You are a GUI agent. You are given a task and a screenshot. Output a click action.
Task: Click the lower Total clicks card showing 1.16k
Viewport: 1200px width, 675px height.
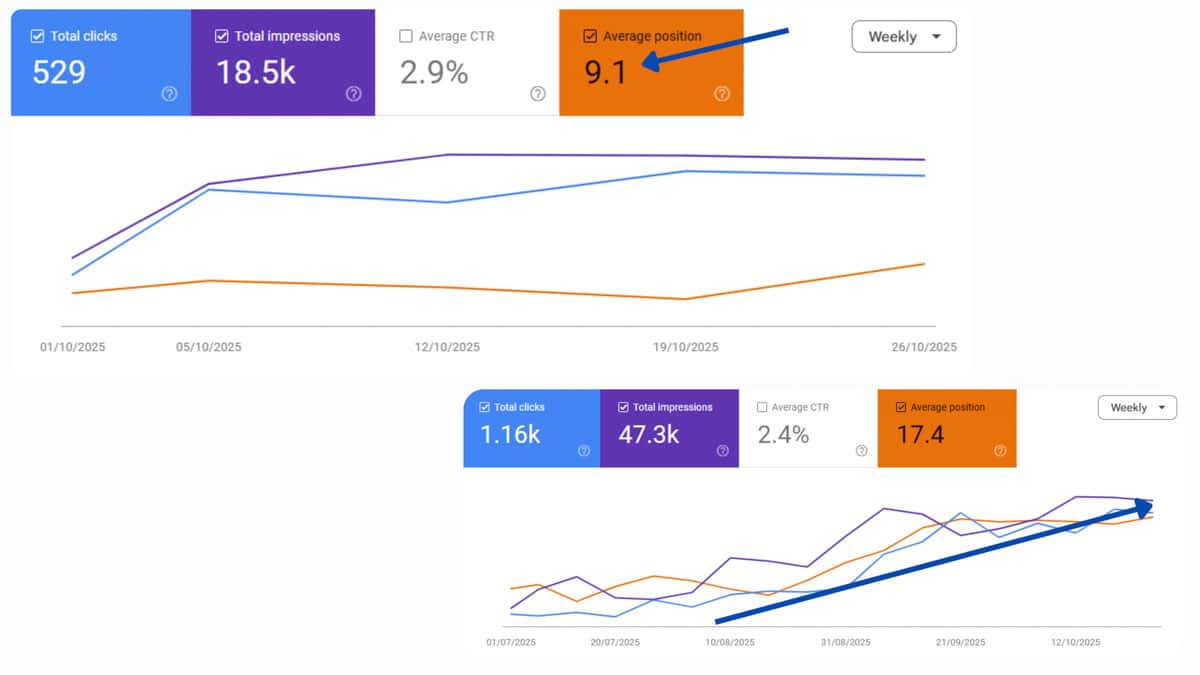[x=531, y=428]
